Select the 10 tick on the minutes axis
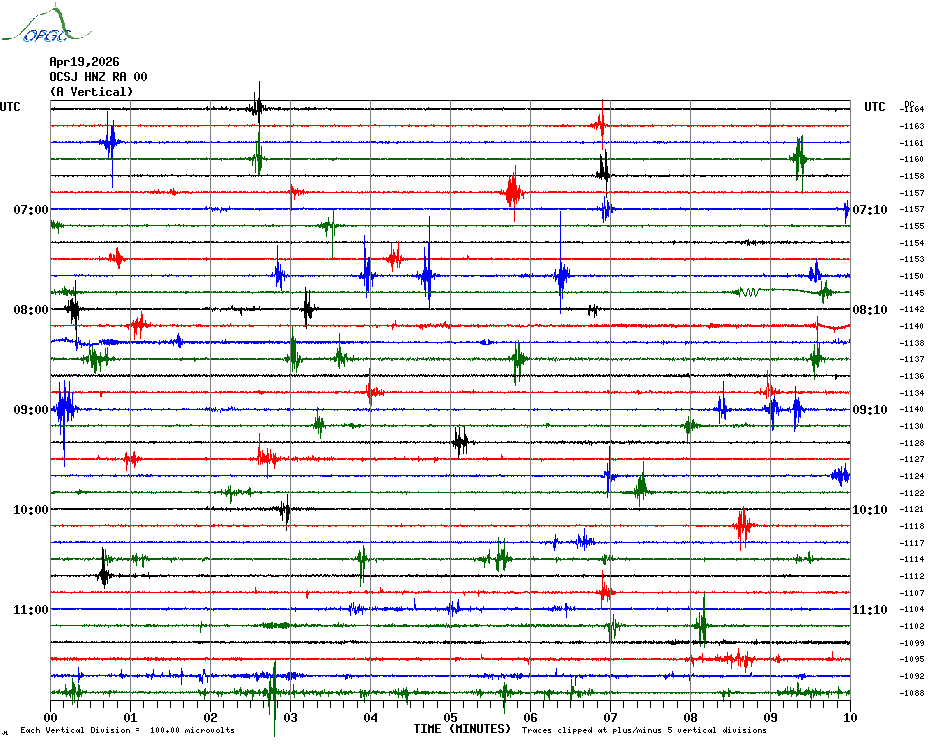This screenshot has height=744, width=930. click(850, 718)
